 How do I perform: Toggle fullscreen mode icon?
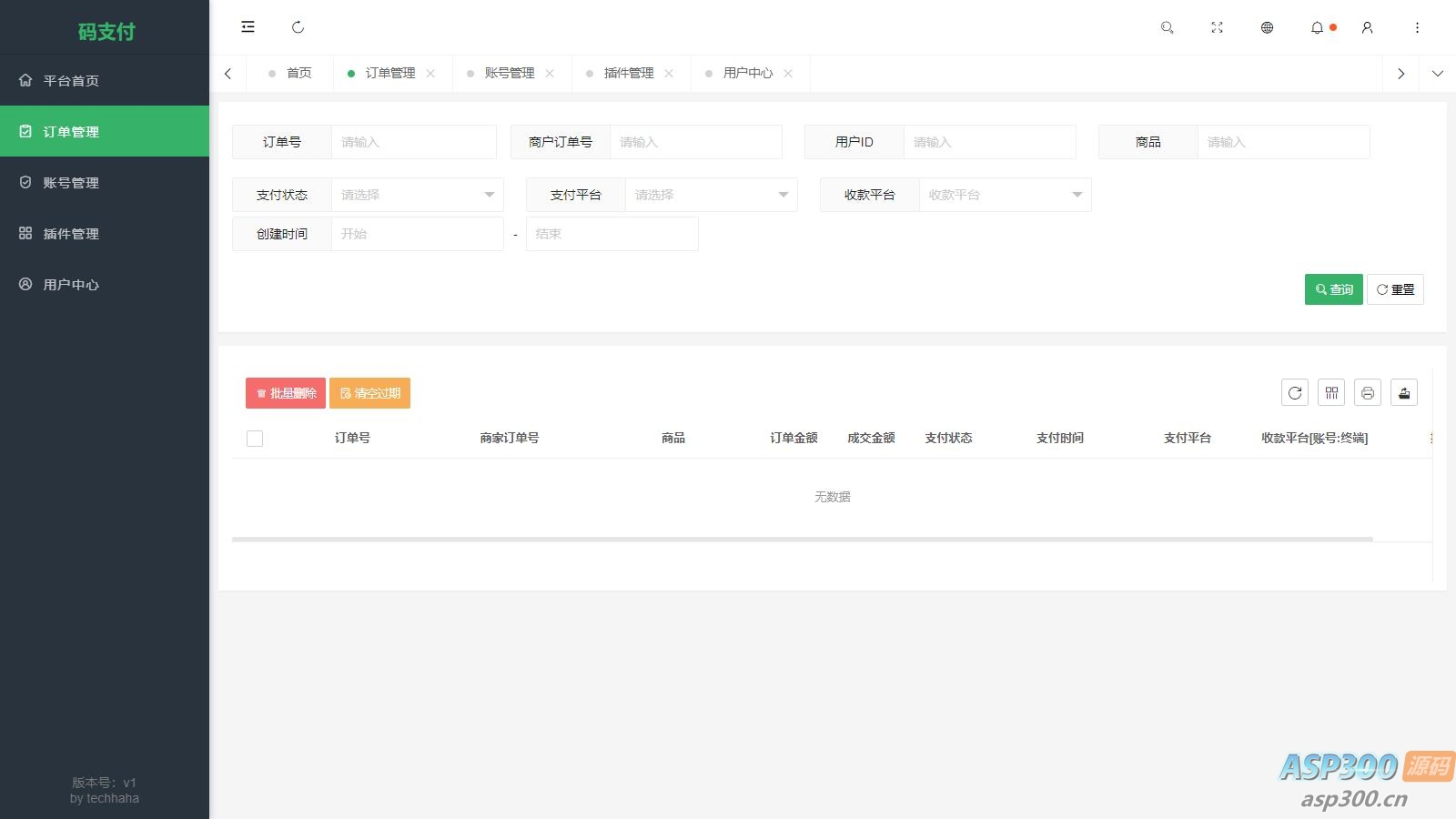(1217, 27)
